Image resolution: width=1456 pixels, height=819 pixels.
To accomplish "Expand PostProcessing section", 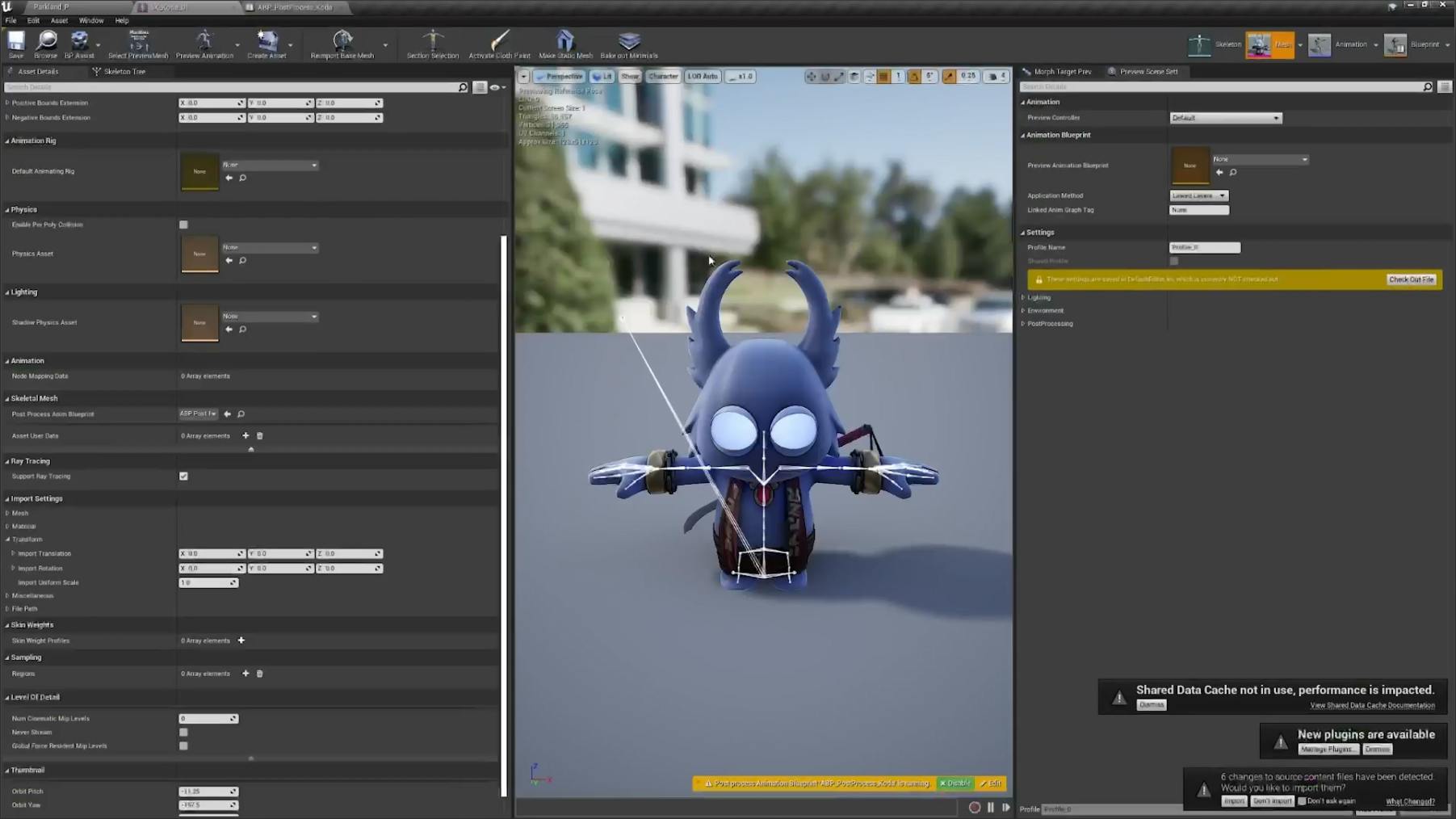I will (x=1023, y=323).
